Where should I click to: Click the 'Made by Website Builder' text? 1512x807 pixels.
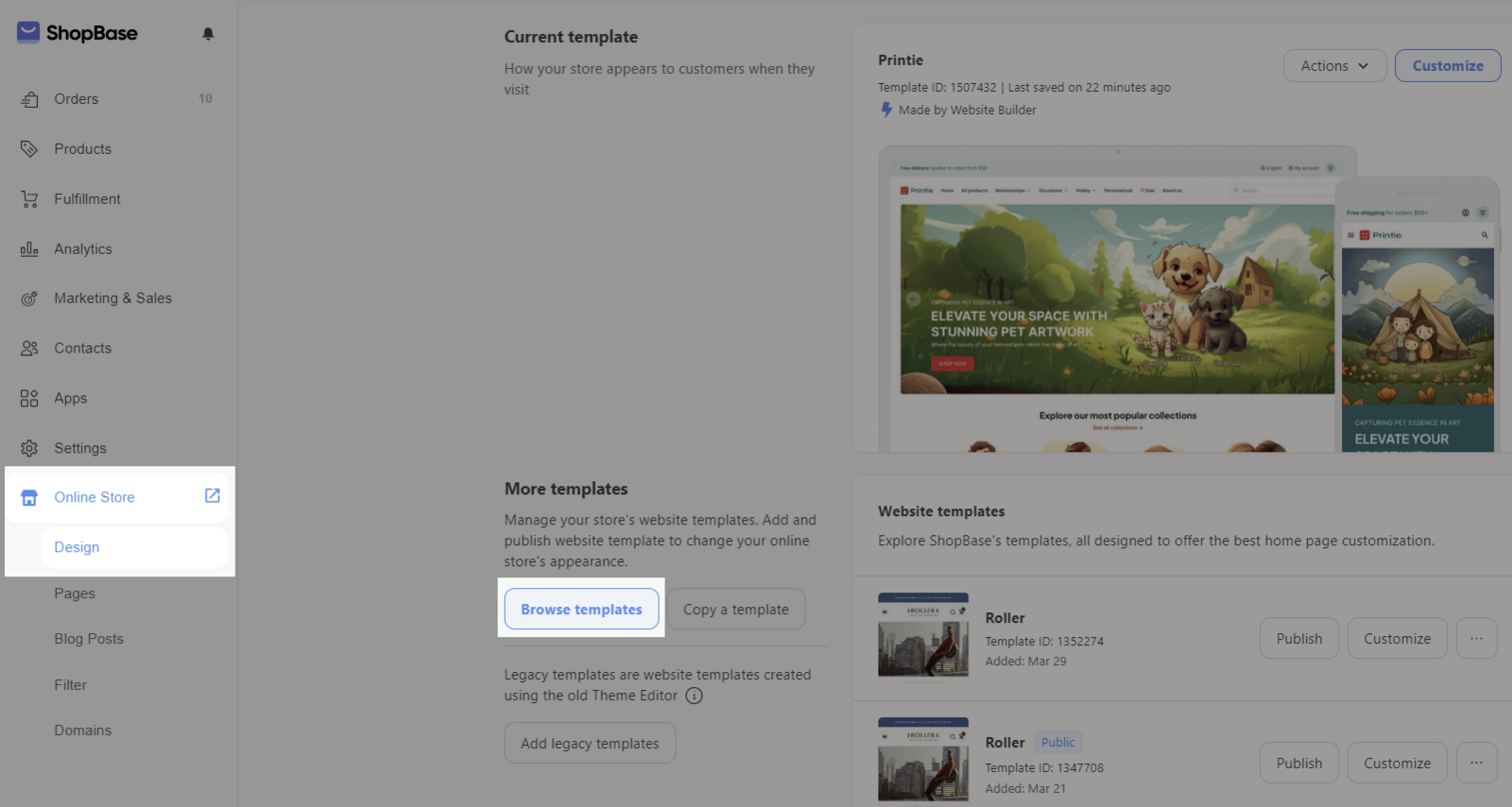(967, 111)
